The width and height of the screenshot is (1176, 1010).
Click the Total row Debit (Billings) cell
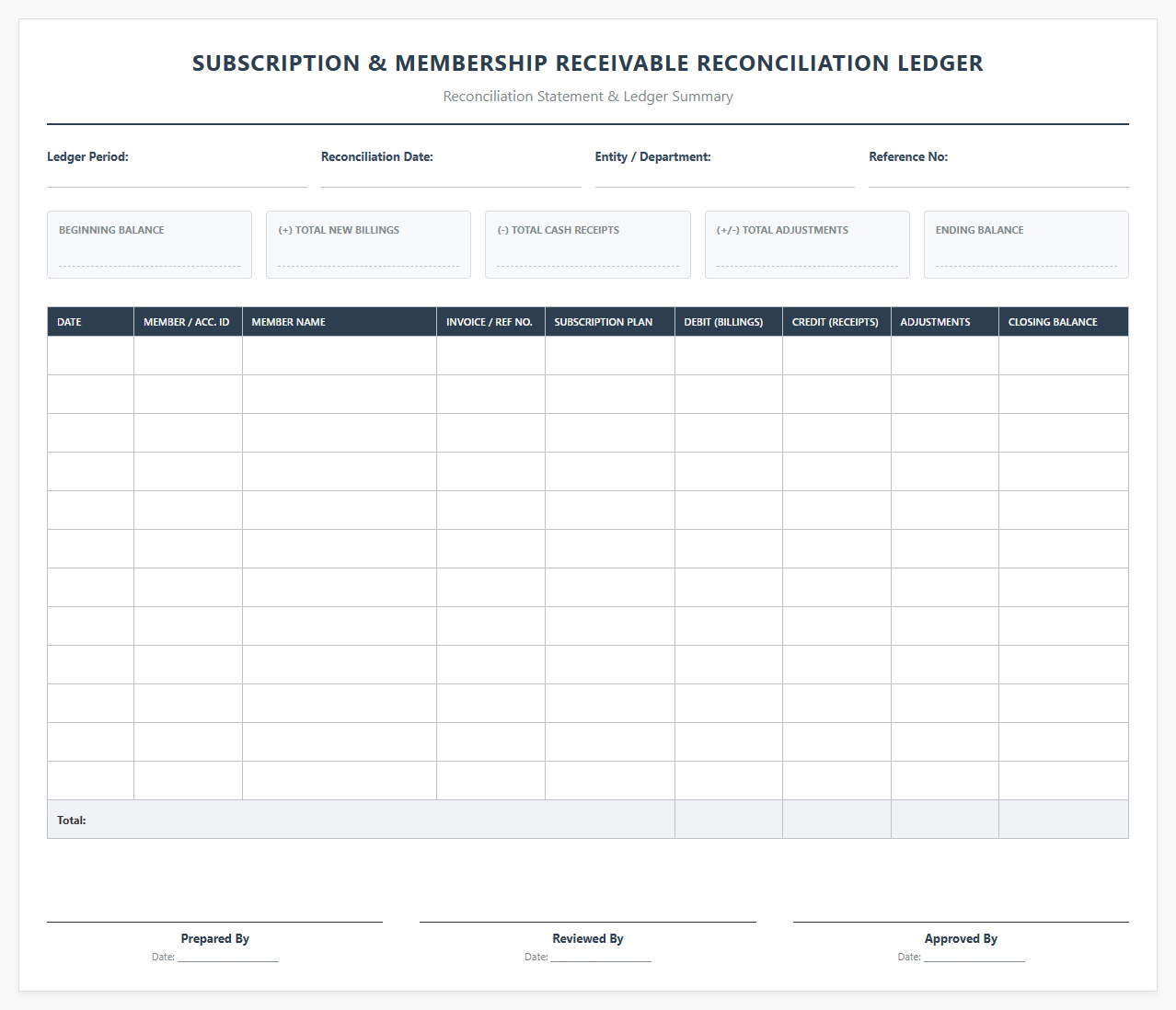click(x=729, y=820)
